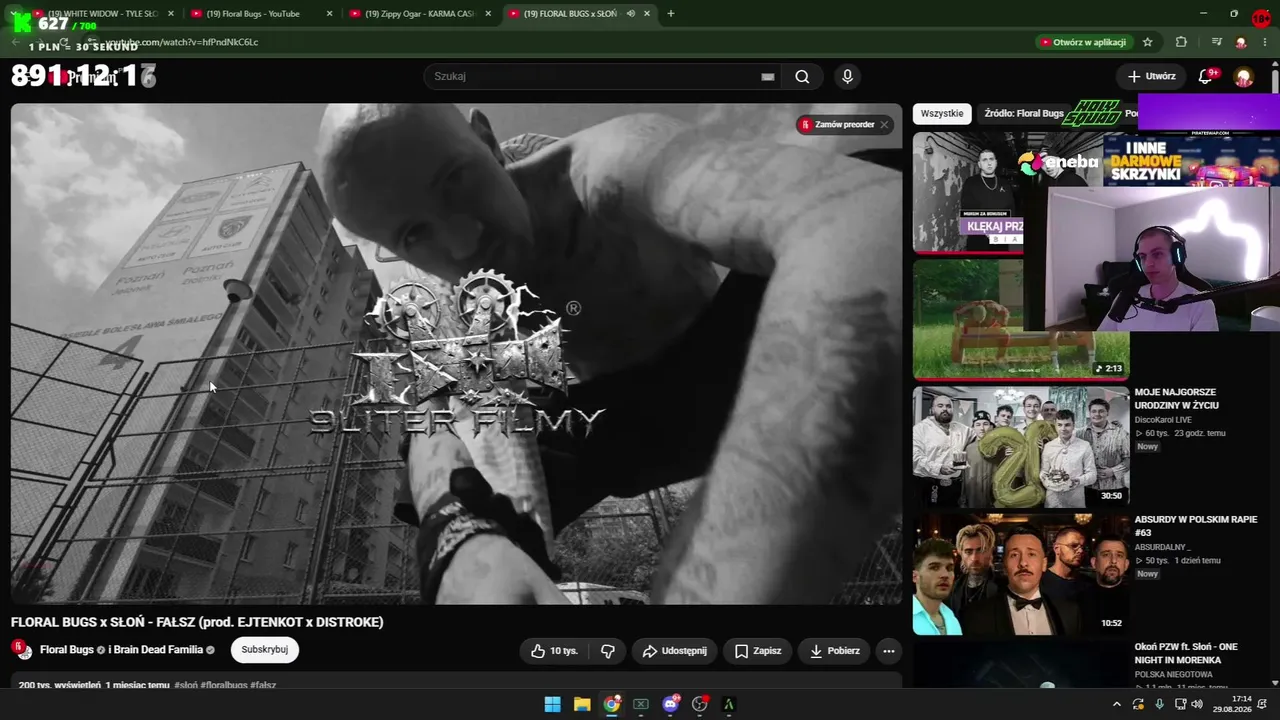The image size is (1280, 720).
Task: Save the video with Zapisz
Action: pyautogui.click(x=757, y=651)
